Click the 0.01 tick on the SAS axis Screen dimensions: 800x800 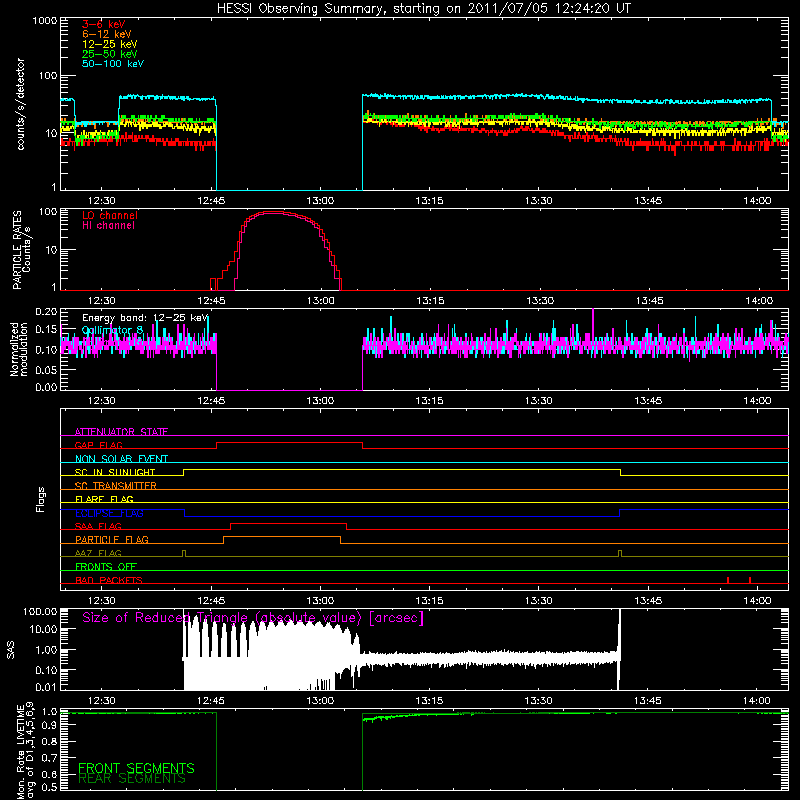pos(46,687)
